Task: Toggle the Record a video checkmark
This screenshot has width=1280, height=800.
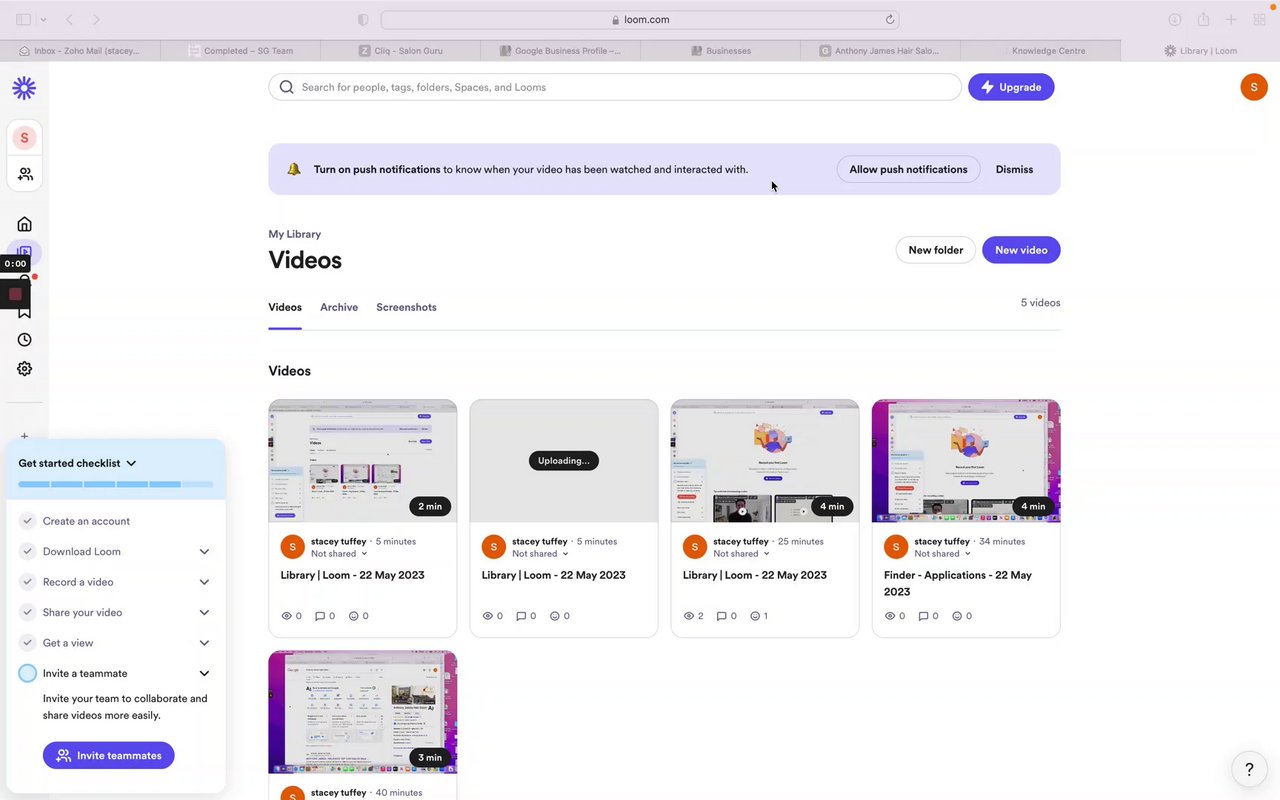Action: pos(28,582)
